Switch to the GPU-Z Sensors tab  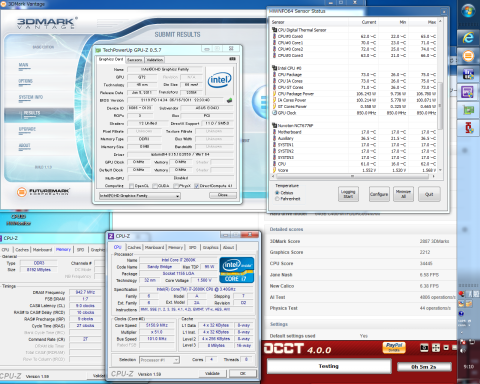pos(135,60)
